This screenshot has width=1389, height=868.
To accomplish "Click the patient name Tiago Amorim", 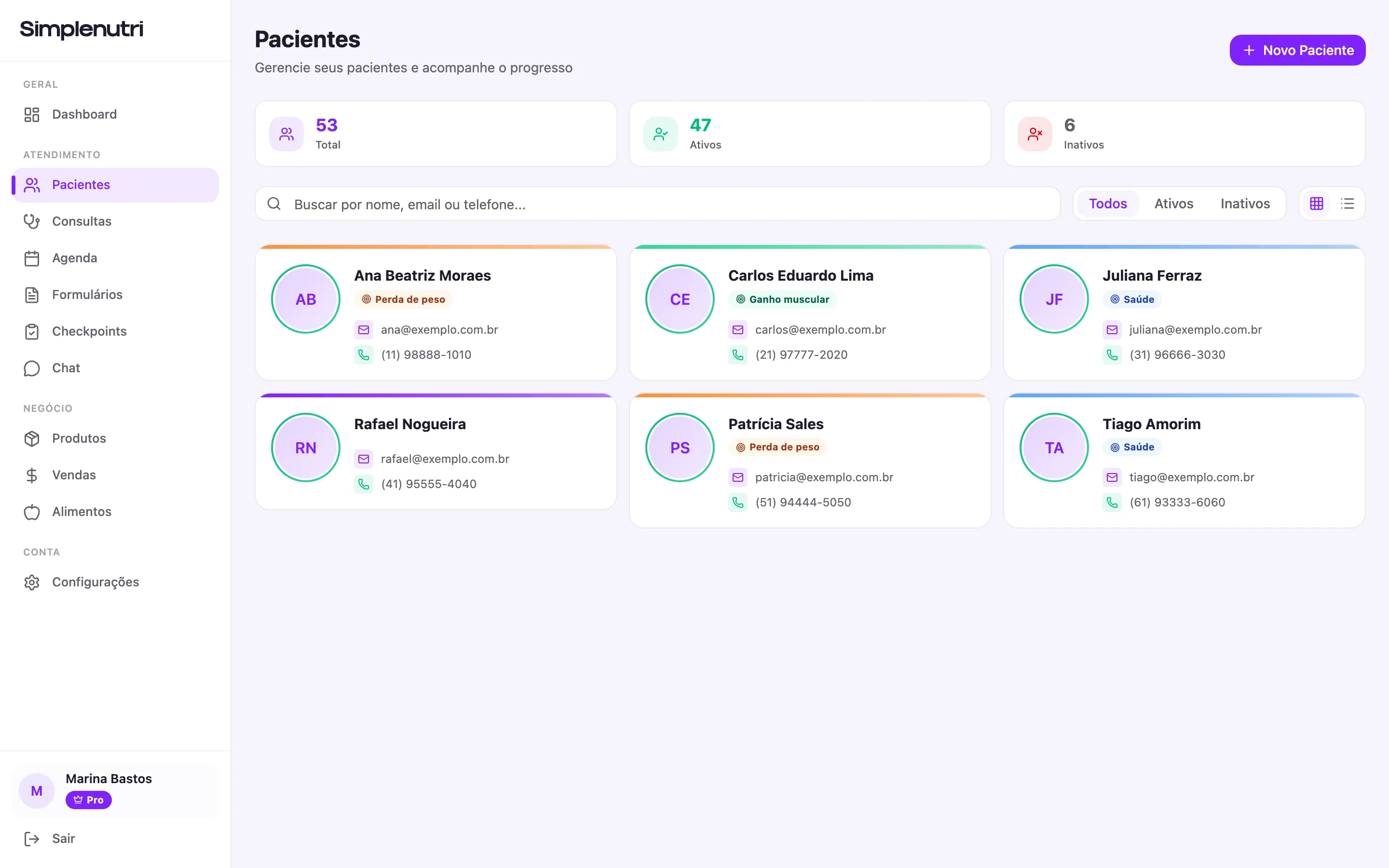I will point(1151,424).
